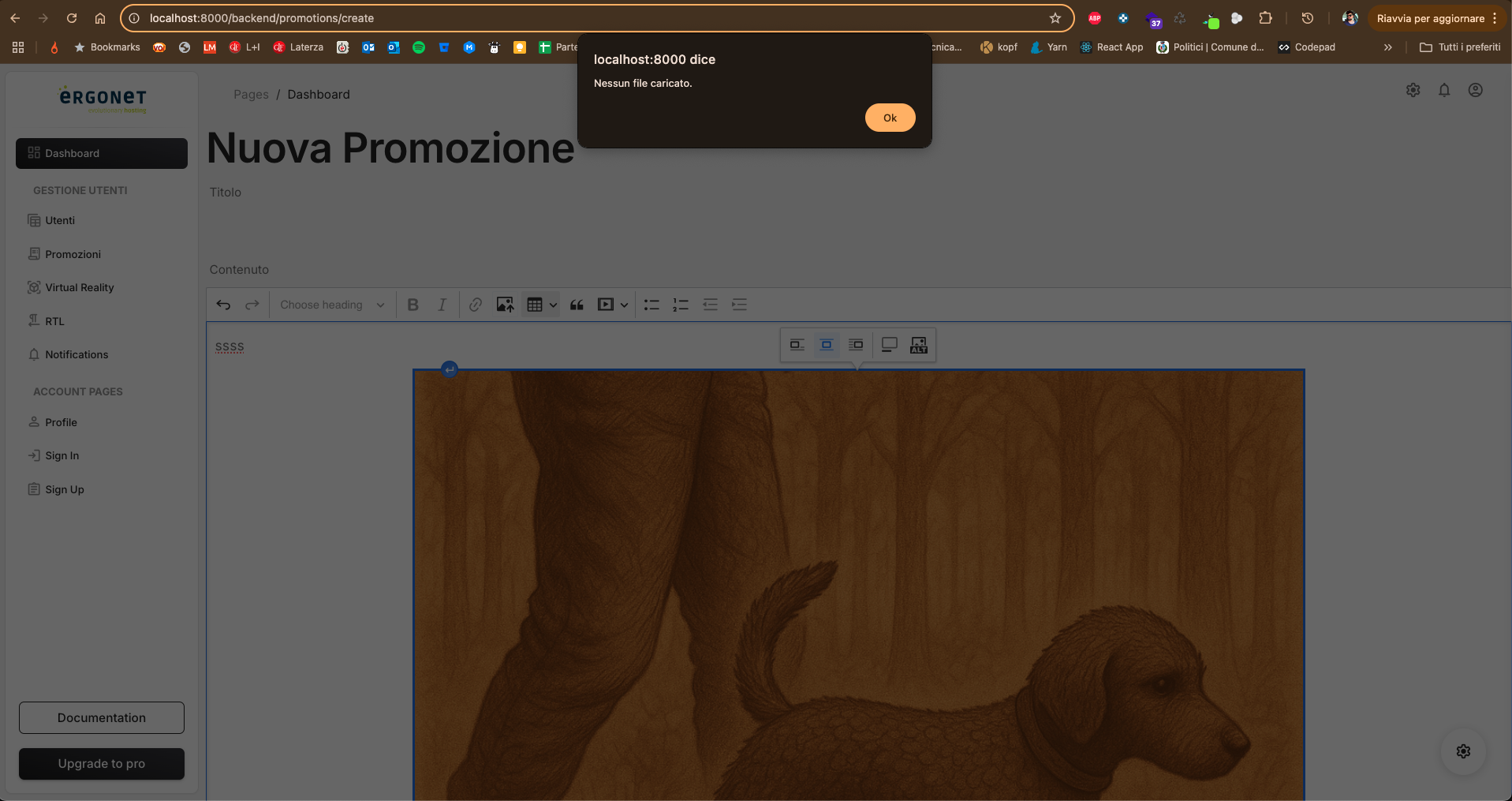1512x801 pixels.
Task: Insert a link in content
Action: [475, 305]
